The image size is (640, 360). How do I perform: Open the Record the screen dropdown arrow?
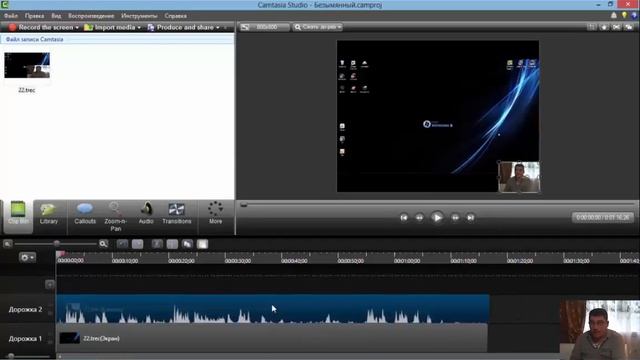click(x=77, y=27)
